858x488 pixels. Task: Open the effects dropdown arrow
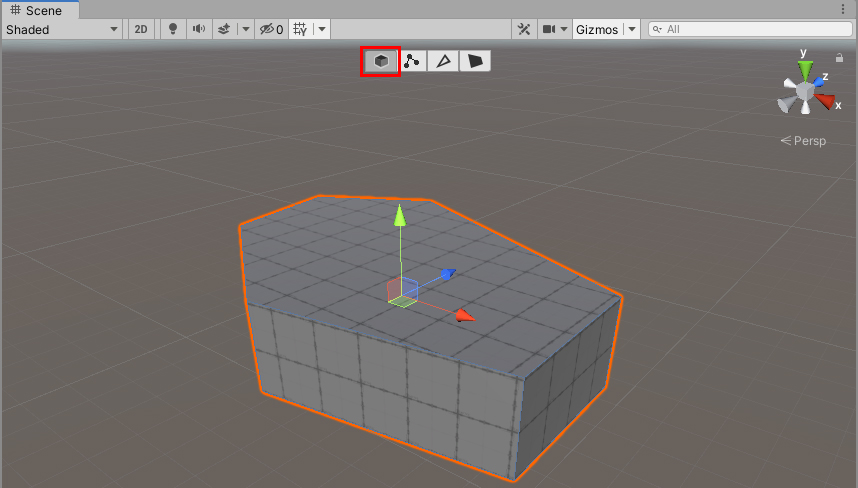(x=246, y=30)
